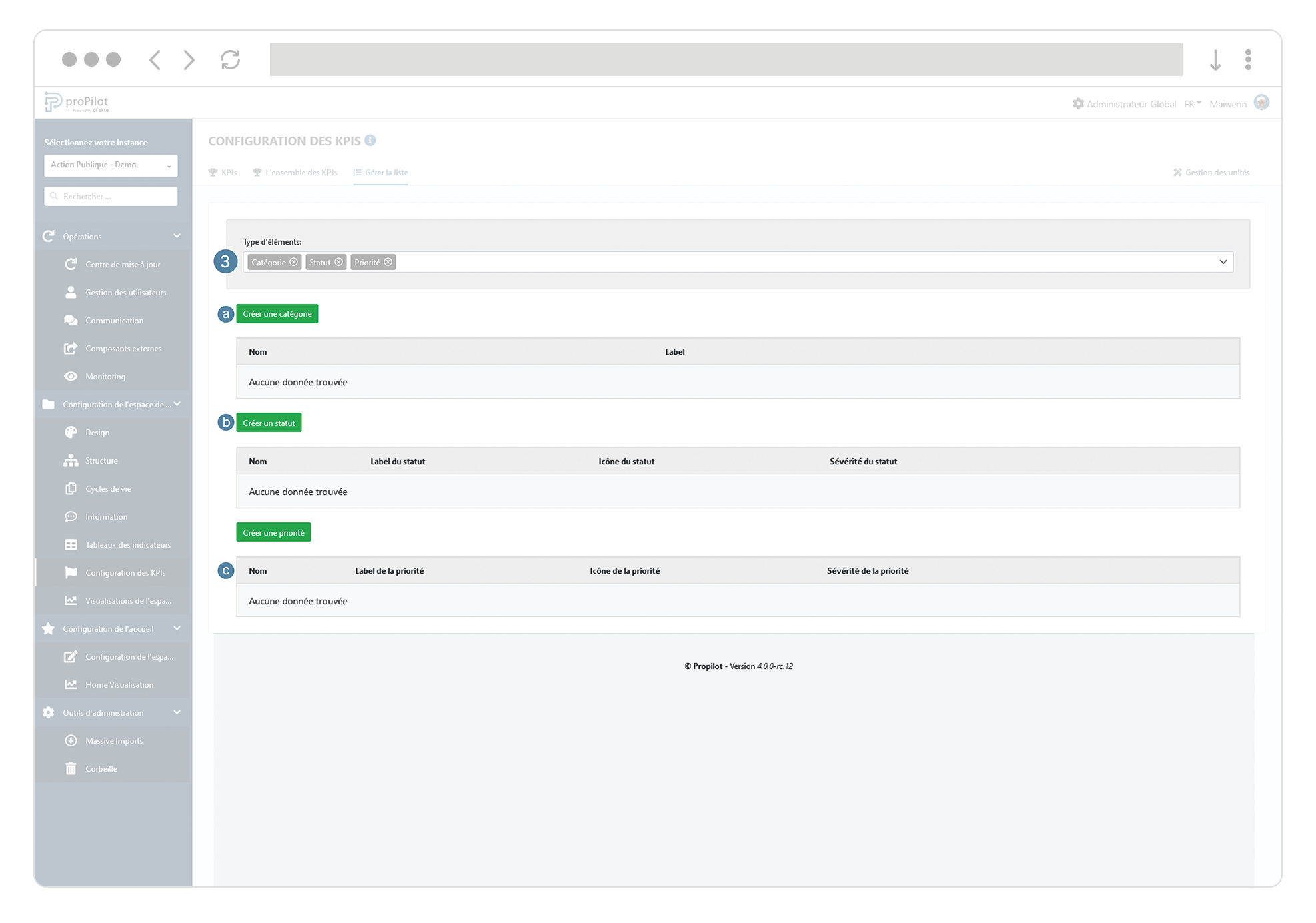Select the Gestion des utilisateurs icon

71,292
